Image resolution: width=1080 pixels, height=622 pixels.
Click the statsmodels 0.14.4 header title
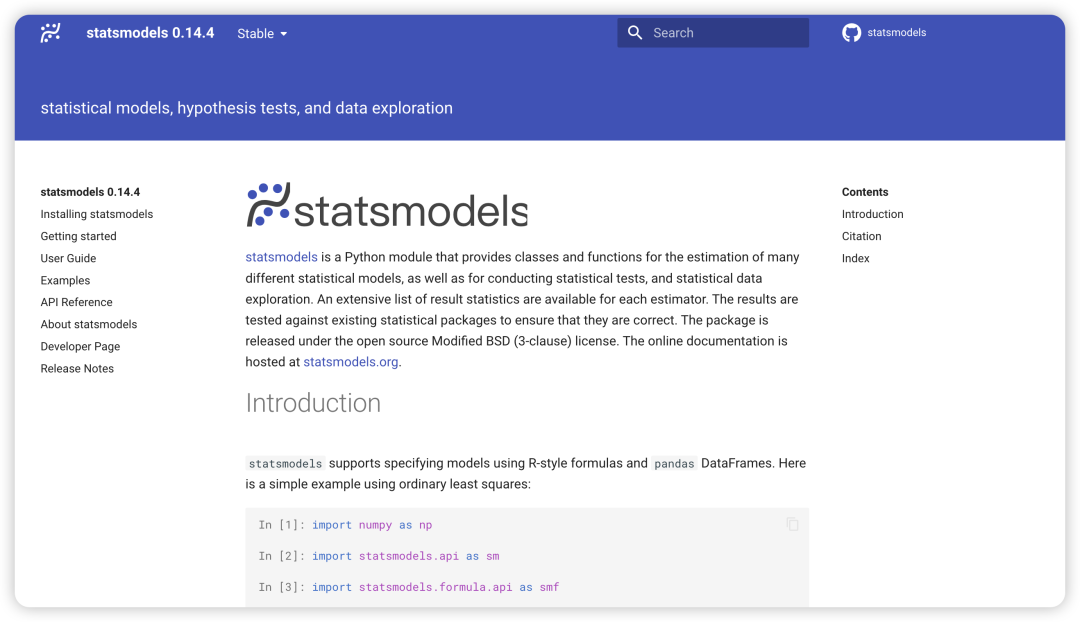(150, 33)
